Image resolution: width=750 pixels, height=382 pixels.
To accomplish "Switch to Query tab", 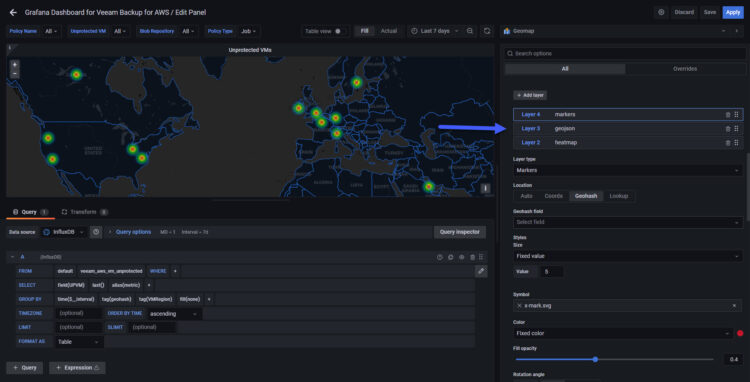I will tap(30, 212).
